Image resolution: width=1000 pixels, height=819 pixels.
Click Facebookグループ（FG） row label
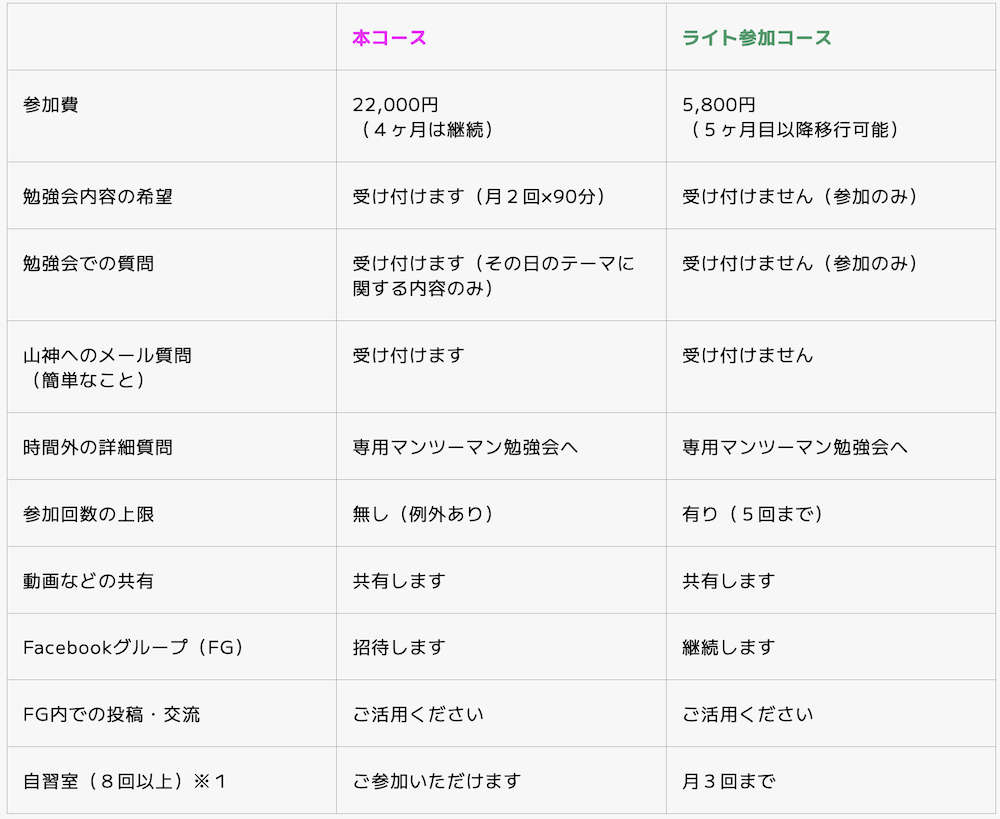pyautogui.click(x=133, y=647)
